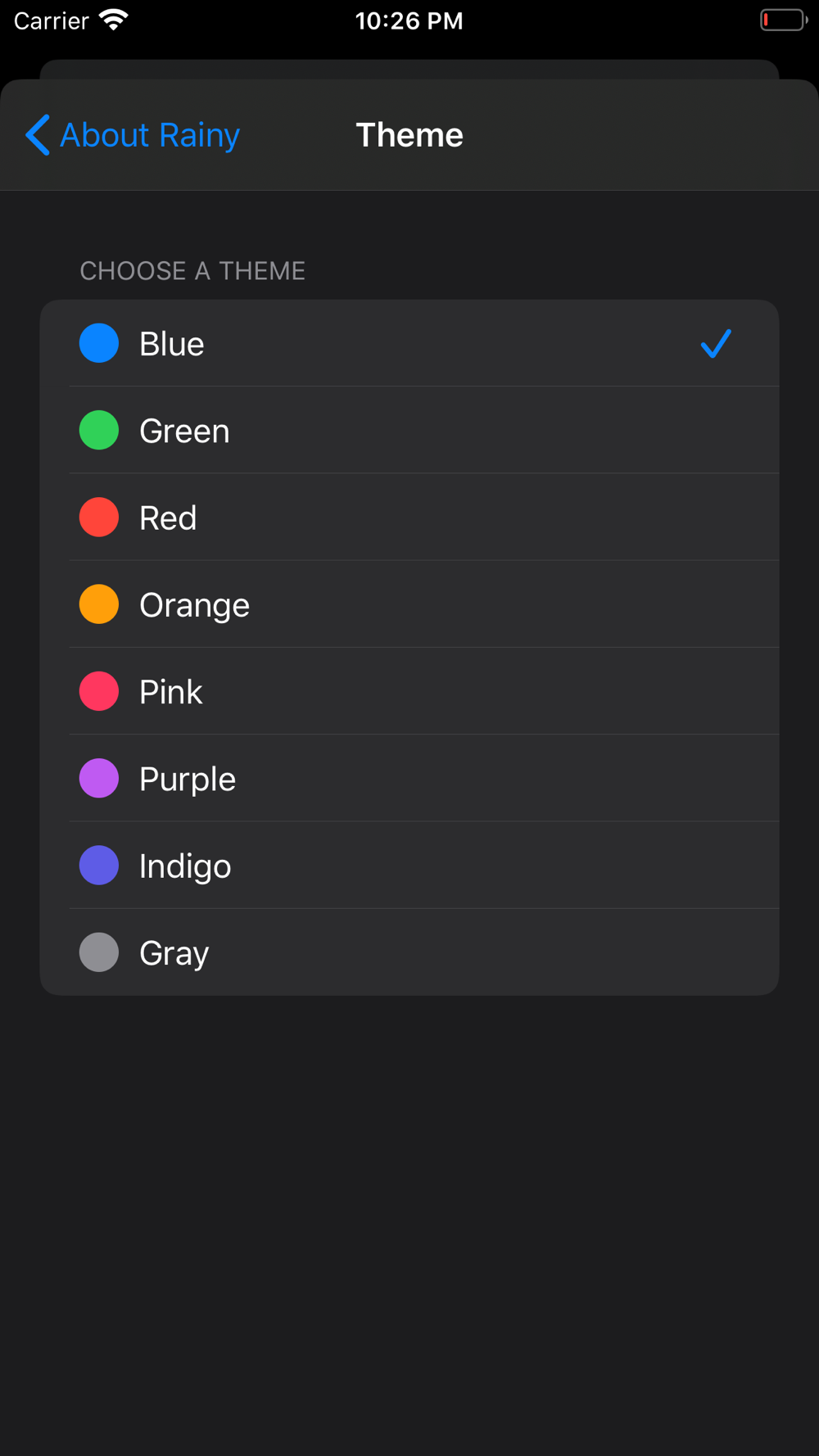Choose the Green theme
This screenshot has width=819, height=1456.
pos(409,430)
